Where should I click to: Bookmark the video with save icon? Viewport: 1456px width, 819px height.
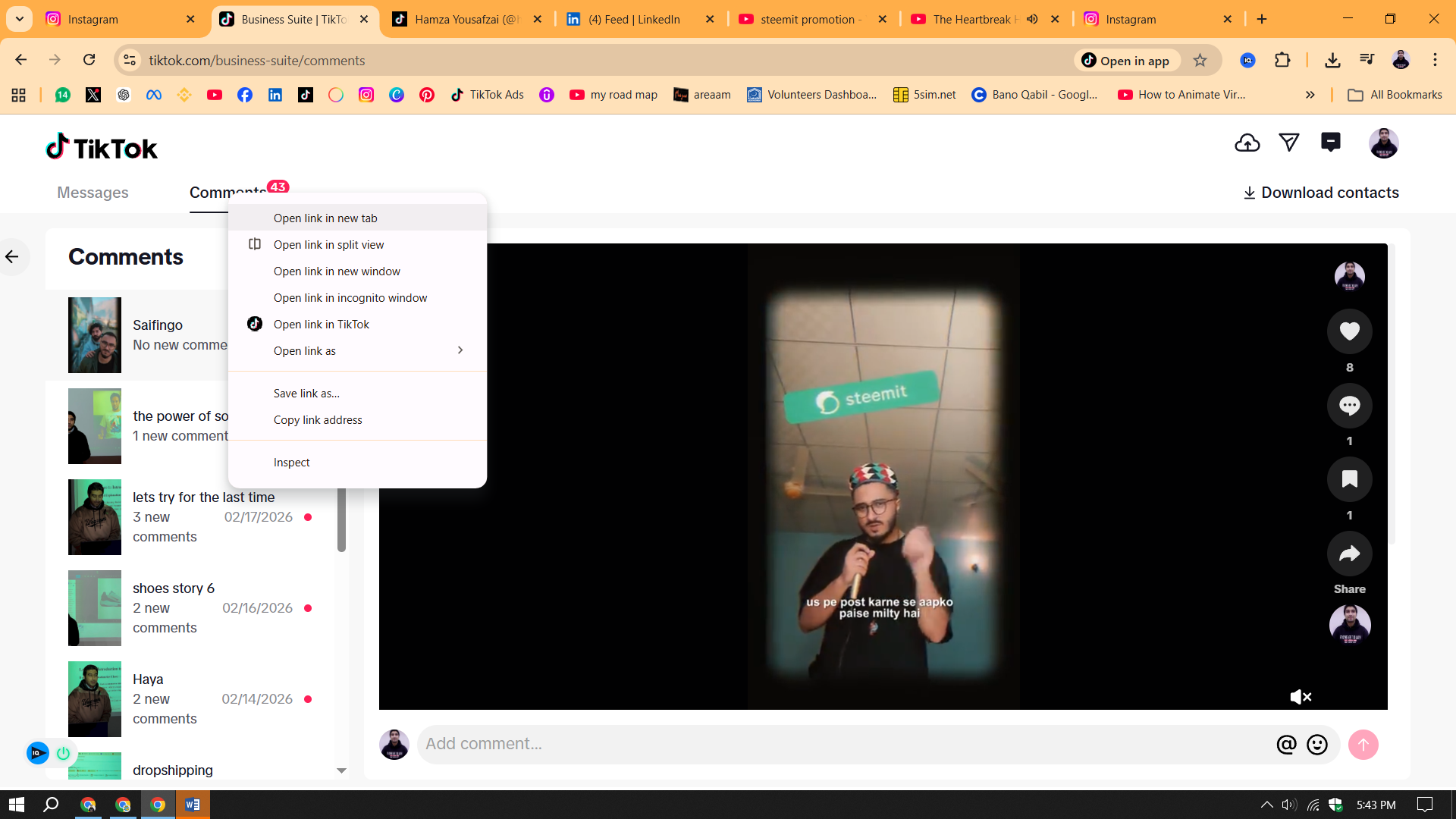coord(1349,479)
